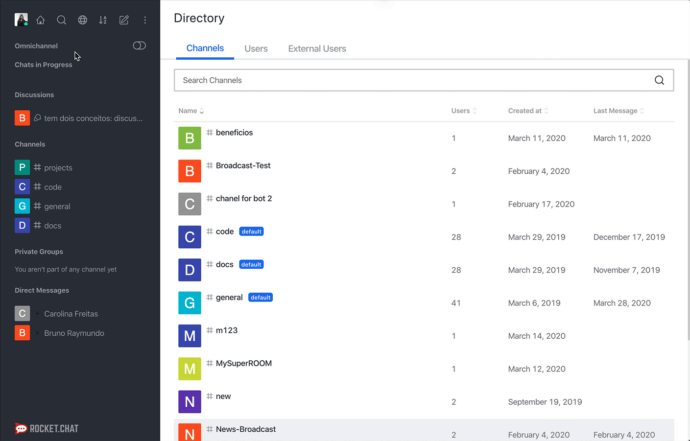Click March 28, 2020 last message date
The width and height of the screenshot is (690, 441).
pos(622,303)
